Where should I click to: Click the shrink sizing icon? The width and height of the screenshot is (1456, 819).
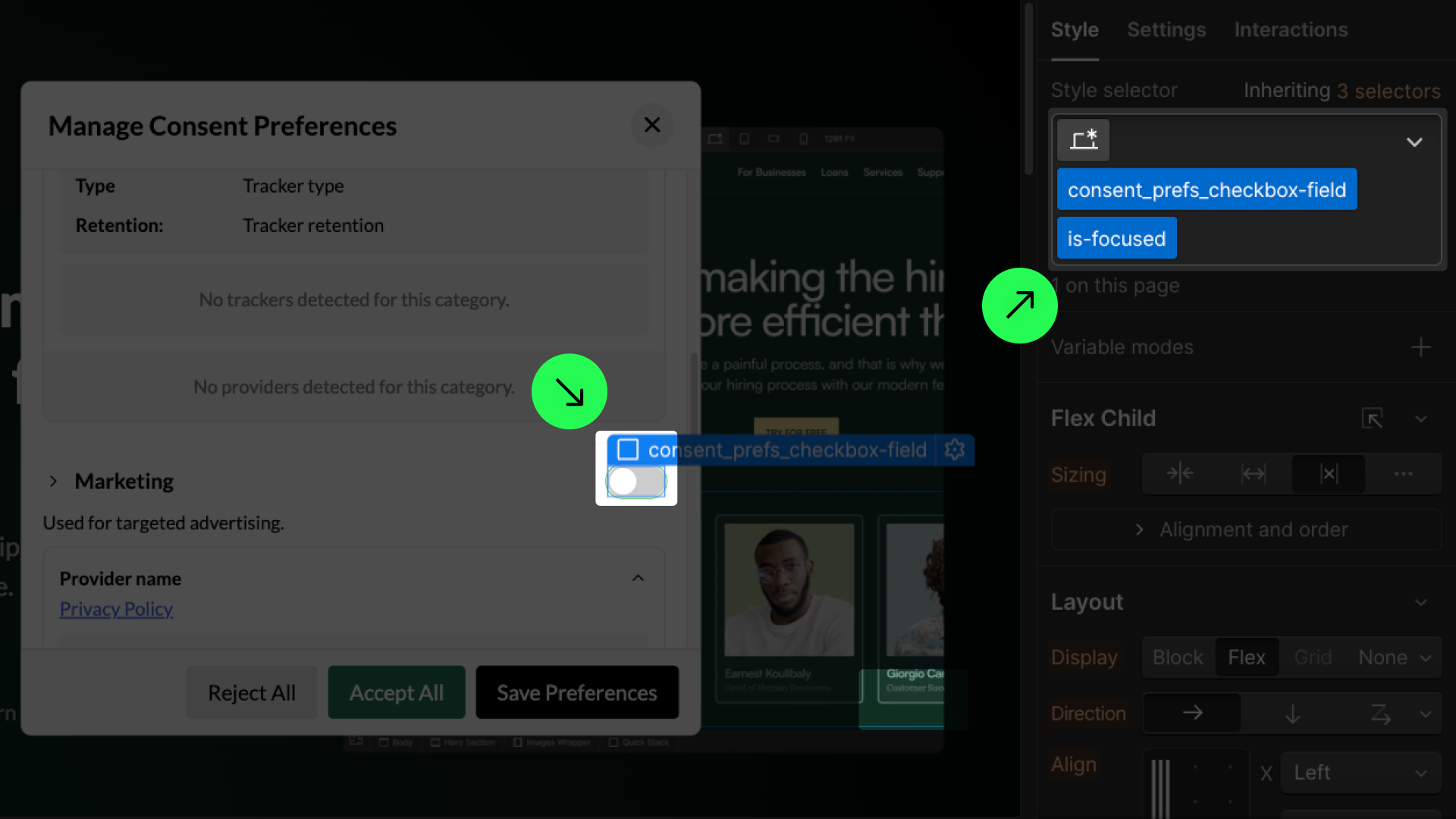tap(1179, 474)
